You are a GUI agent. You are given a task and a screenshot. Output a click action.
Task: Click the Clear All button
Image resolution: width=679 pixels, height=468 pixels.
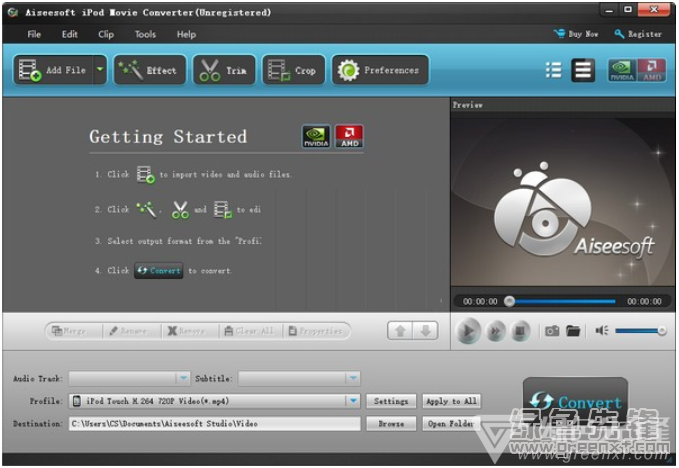[251, 331]
